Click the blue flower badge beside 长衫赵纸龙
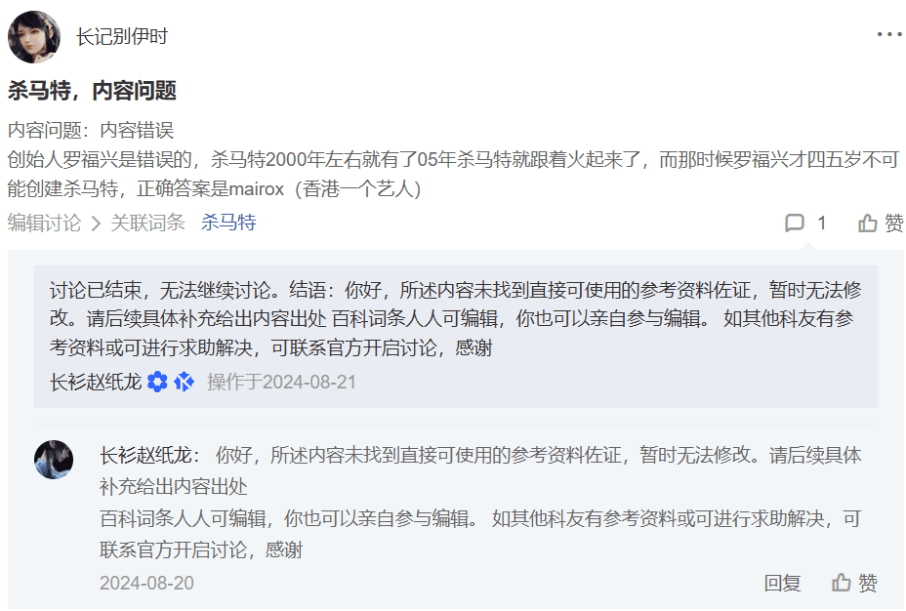 (157, 382)
